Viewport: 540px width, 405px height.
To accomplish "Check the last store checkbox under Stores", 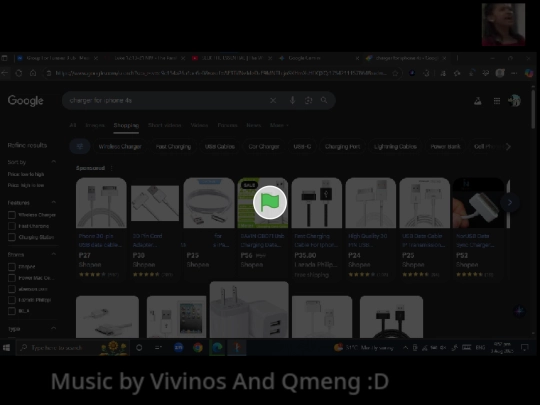I will point(12,311).
